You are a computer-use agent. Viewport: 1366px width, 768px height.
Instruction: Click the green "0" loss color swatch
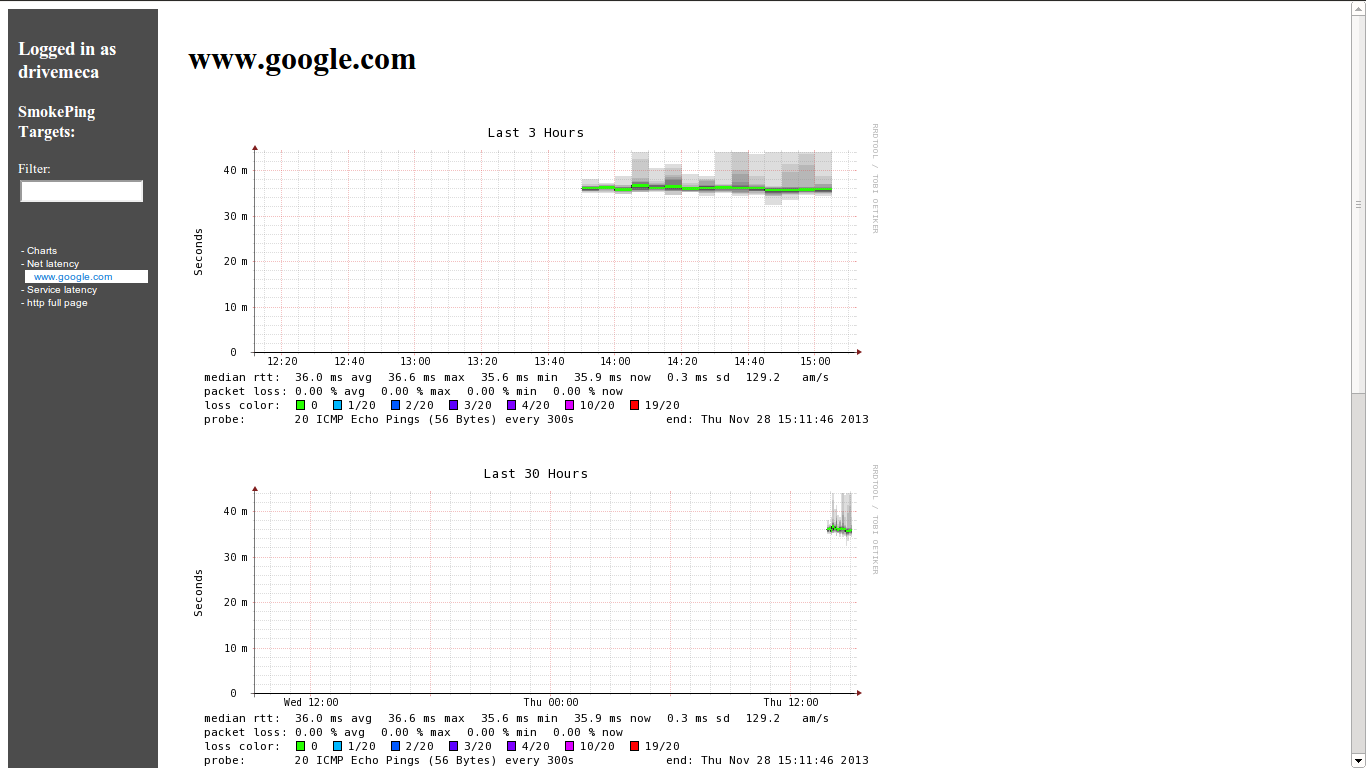[298, 405]
